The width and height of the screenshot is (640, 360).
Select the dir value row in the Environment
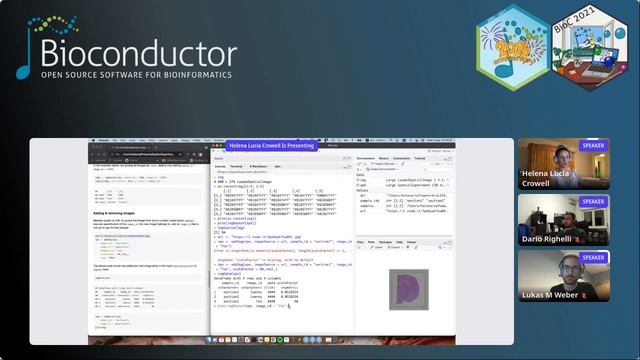404,196
